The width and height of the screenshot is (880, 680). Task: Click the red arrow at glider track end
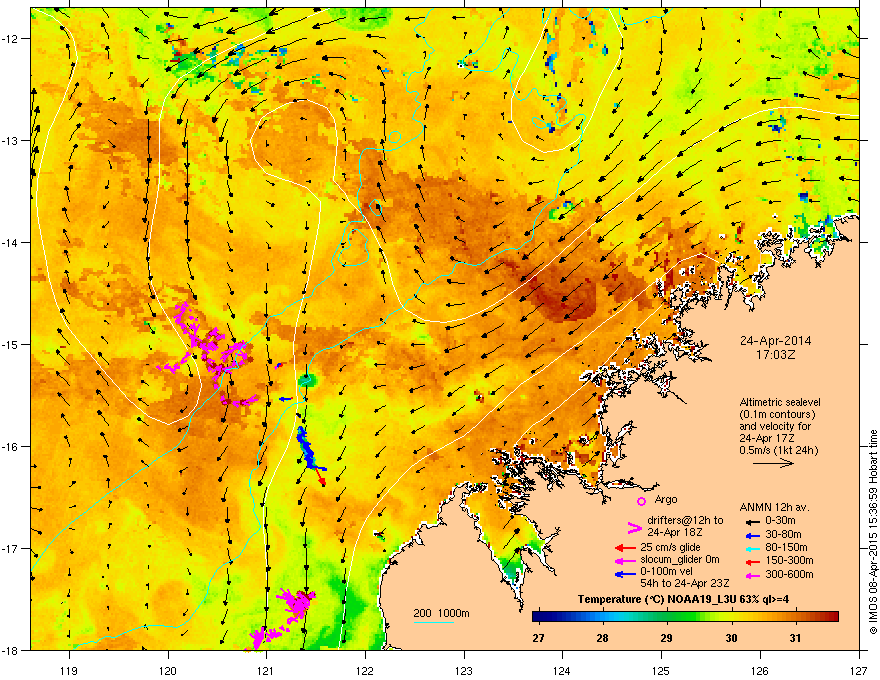point(319,477)
